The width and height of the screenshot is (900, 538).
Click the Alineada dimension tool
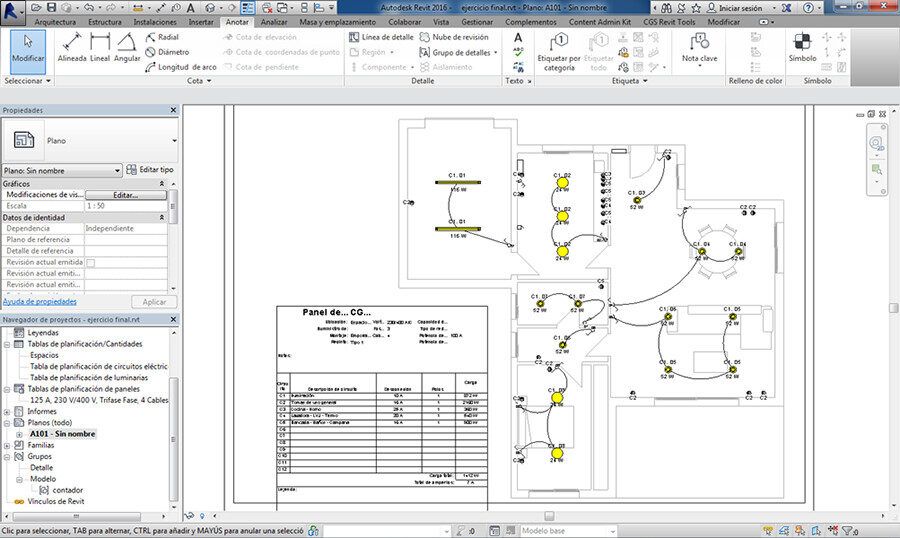(71, 47)
